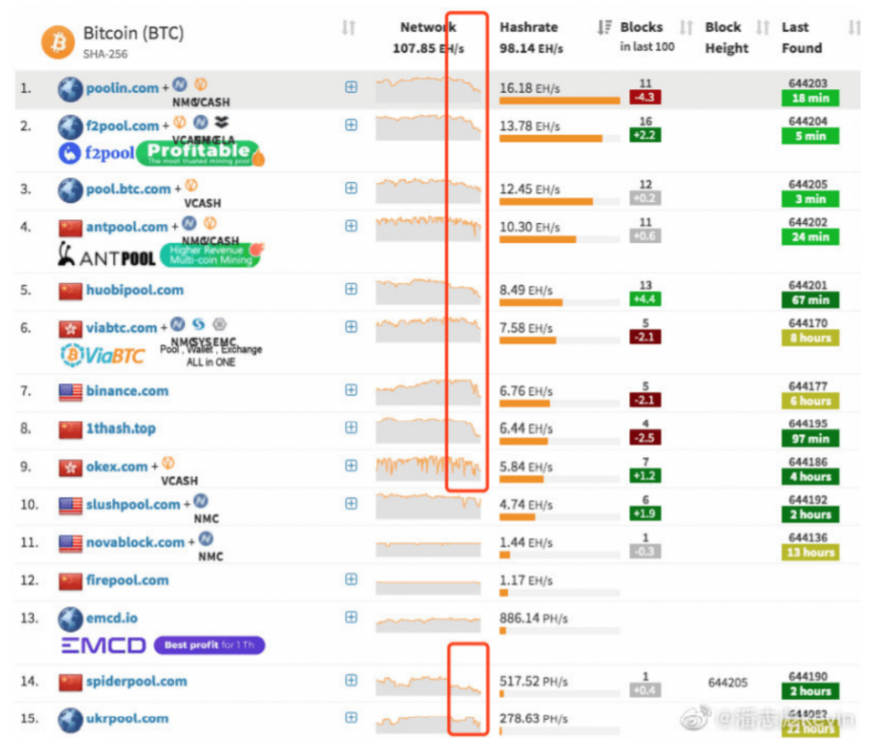Click the okex.com network hashrate sparkline
This screenshot has width=876, height=756.
pos(429,468)
